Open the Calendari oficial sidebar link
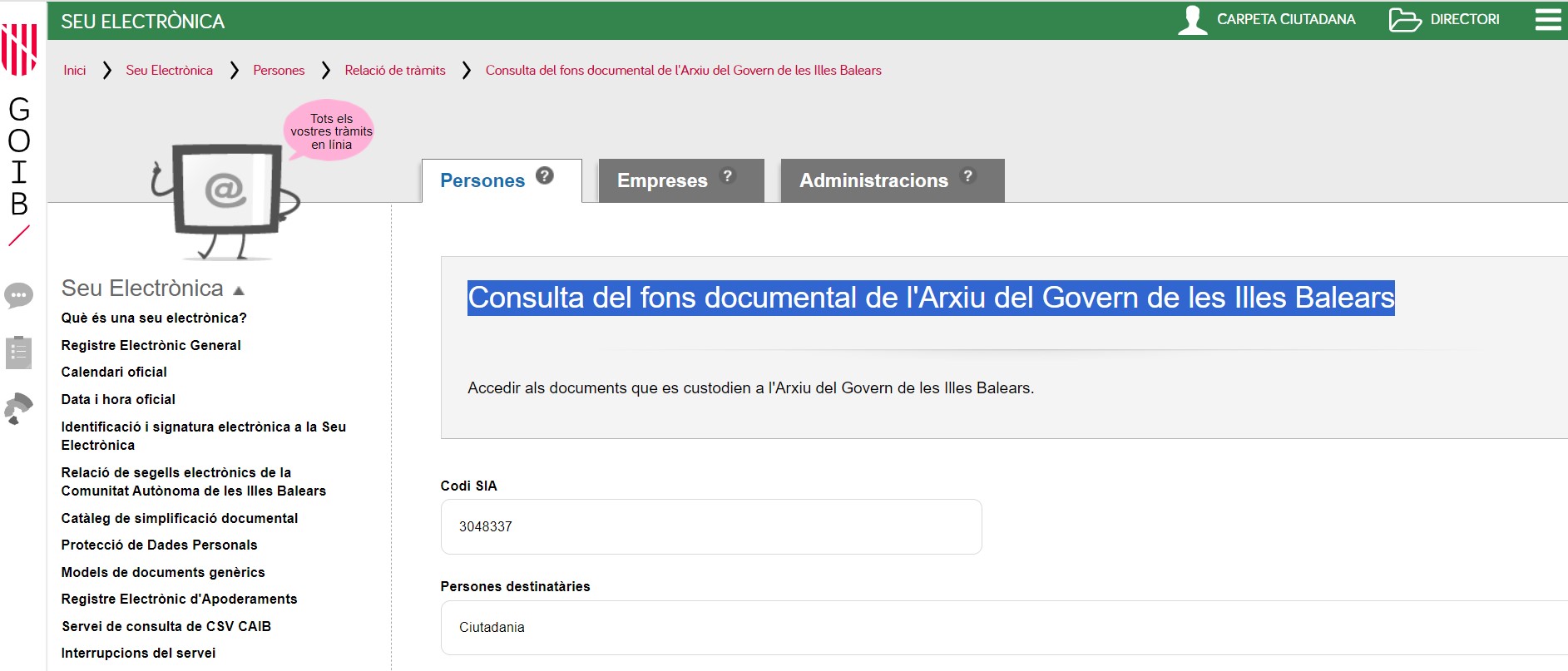 (x=114, y=372)
